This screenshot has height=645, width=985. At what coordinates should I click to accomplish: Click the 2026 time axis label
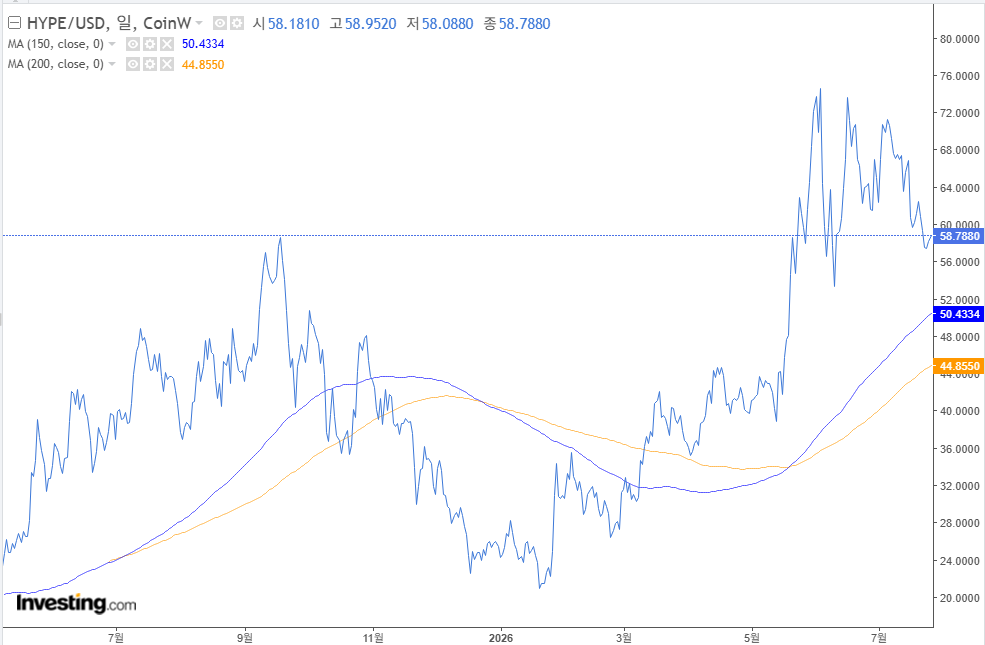coord(501,637)
